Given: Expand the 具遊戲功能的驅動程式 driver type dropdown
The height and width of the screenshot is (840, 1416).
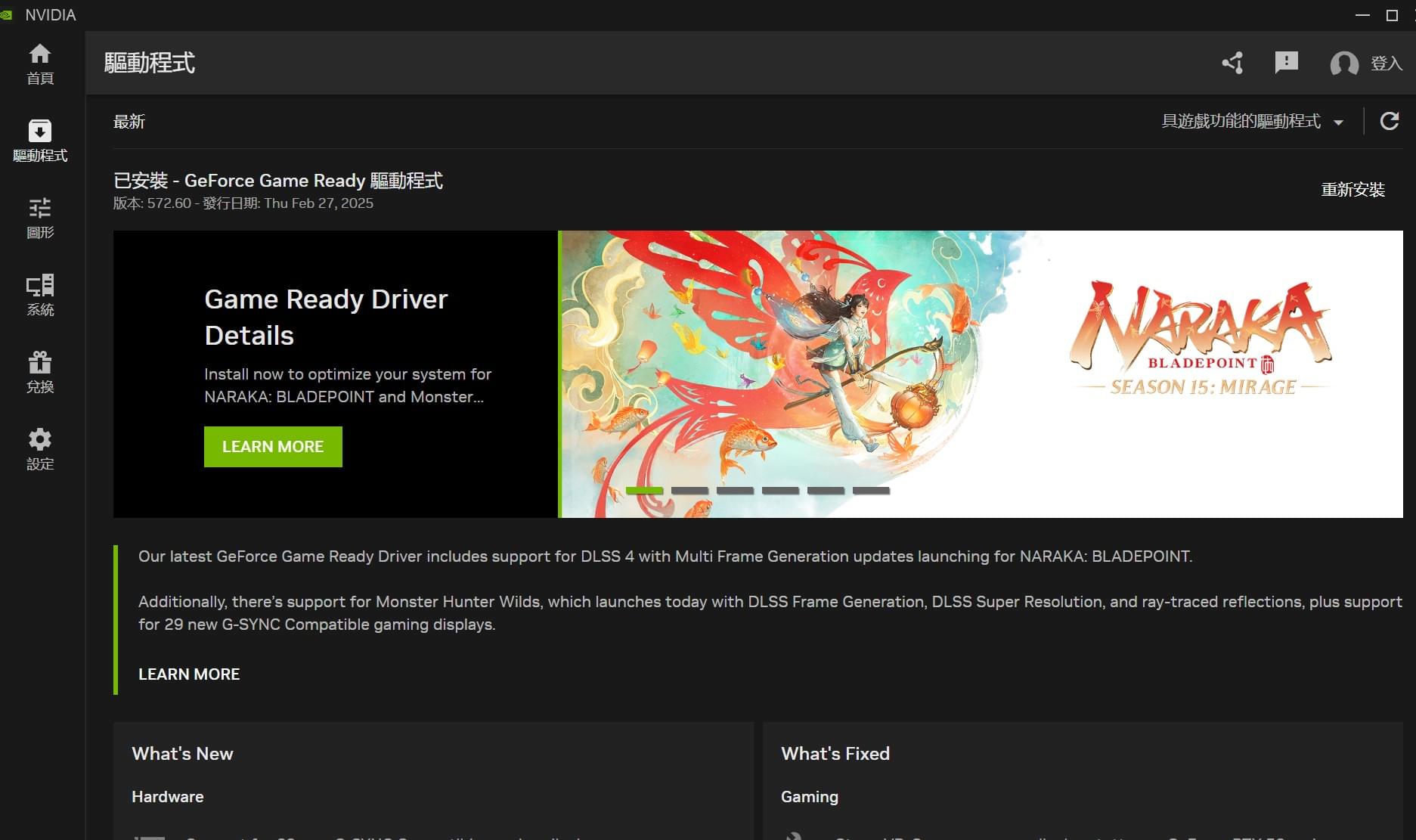Looking at the screenshot, I should tap(1253, 121).
